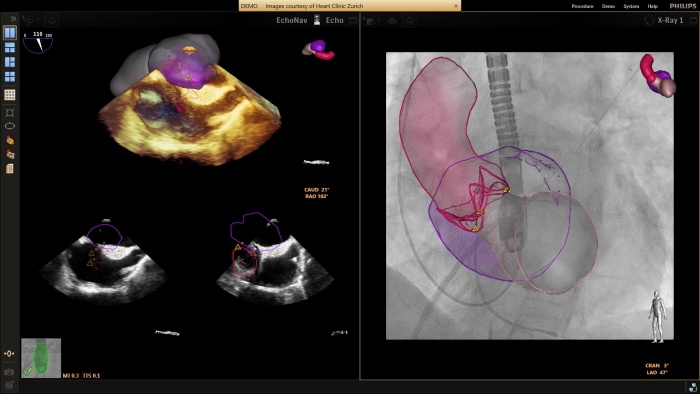Click the circular refresh icon beside X-Ray 1

[649, 21]
